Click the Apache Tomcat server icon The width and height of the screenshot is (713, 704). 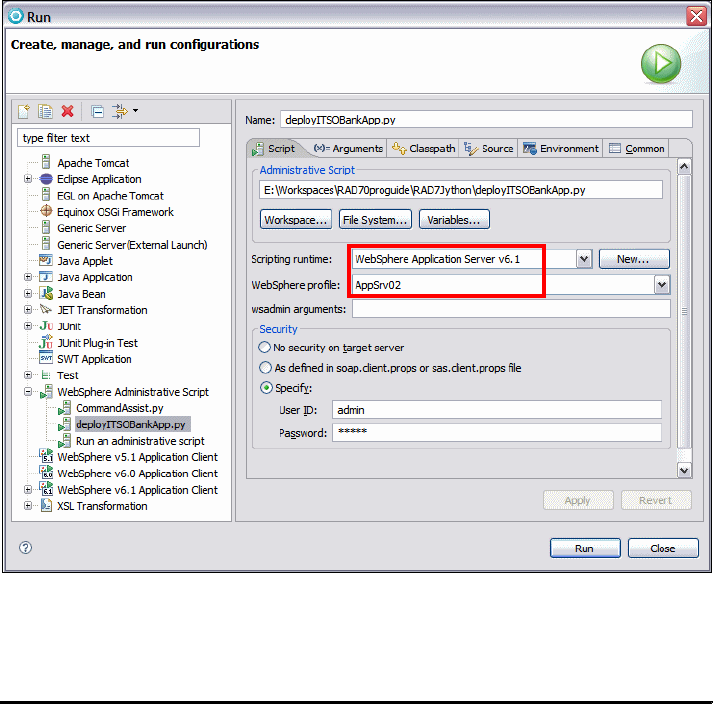pyautogui.click(x=46, y=162)
